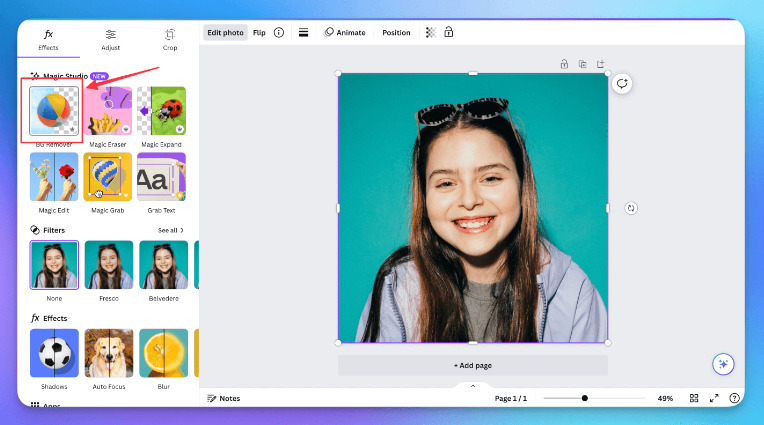Expand all filters with See all
This screenshot has width=764, height=425.
tap(170, 230)
